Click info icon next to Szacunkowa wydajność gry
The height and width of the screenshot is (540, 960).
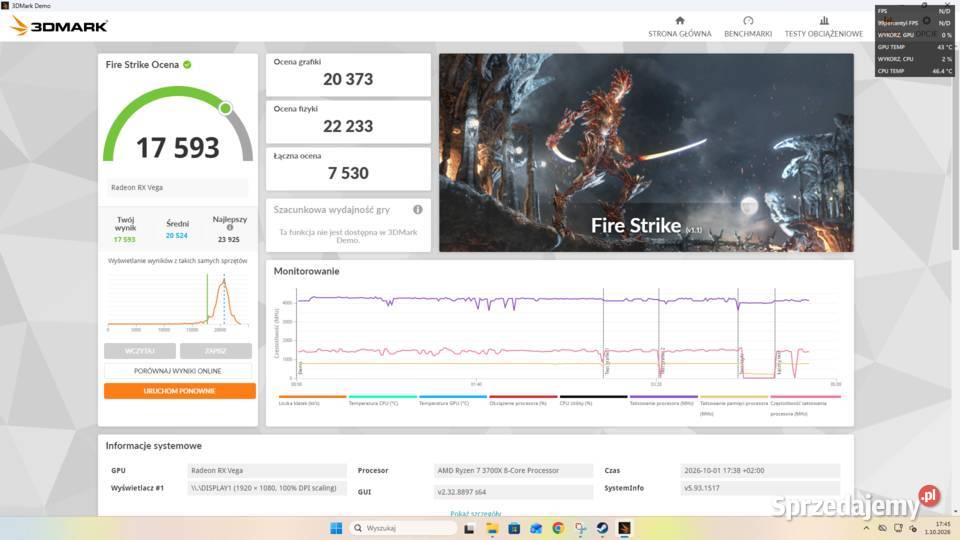(418, 209)
